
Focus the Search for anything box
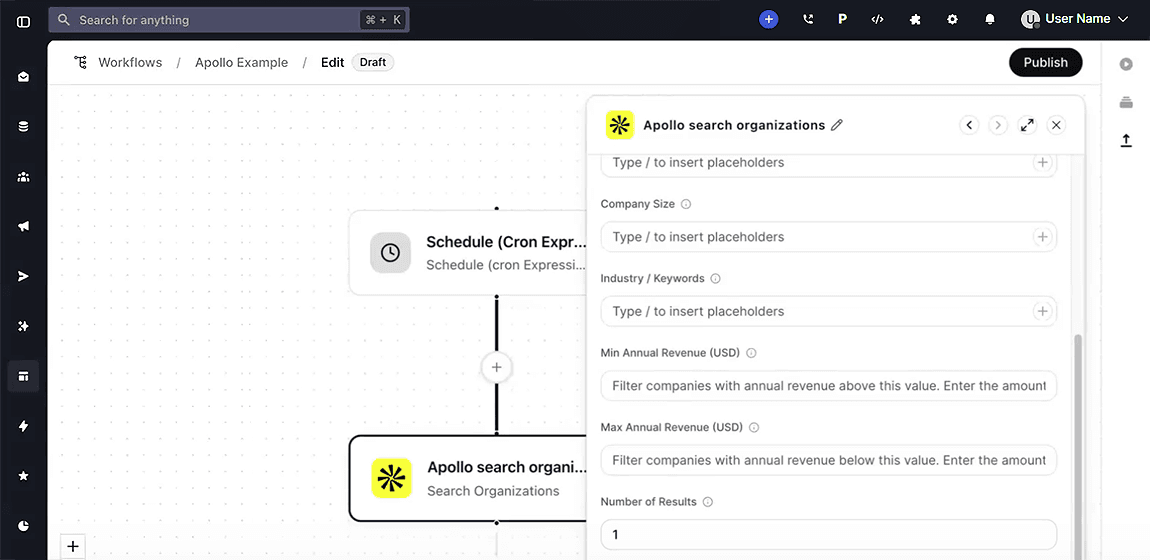click(x=229, y=20)
